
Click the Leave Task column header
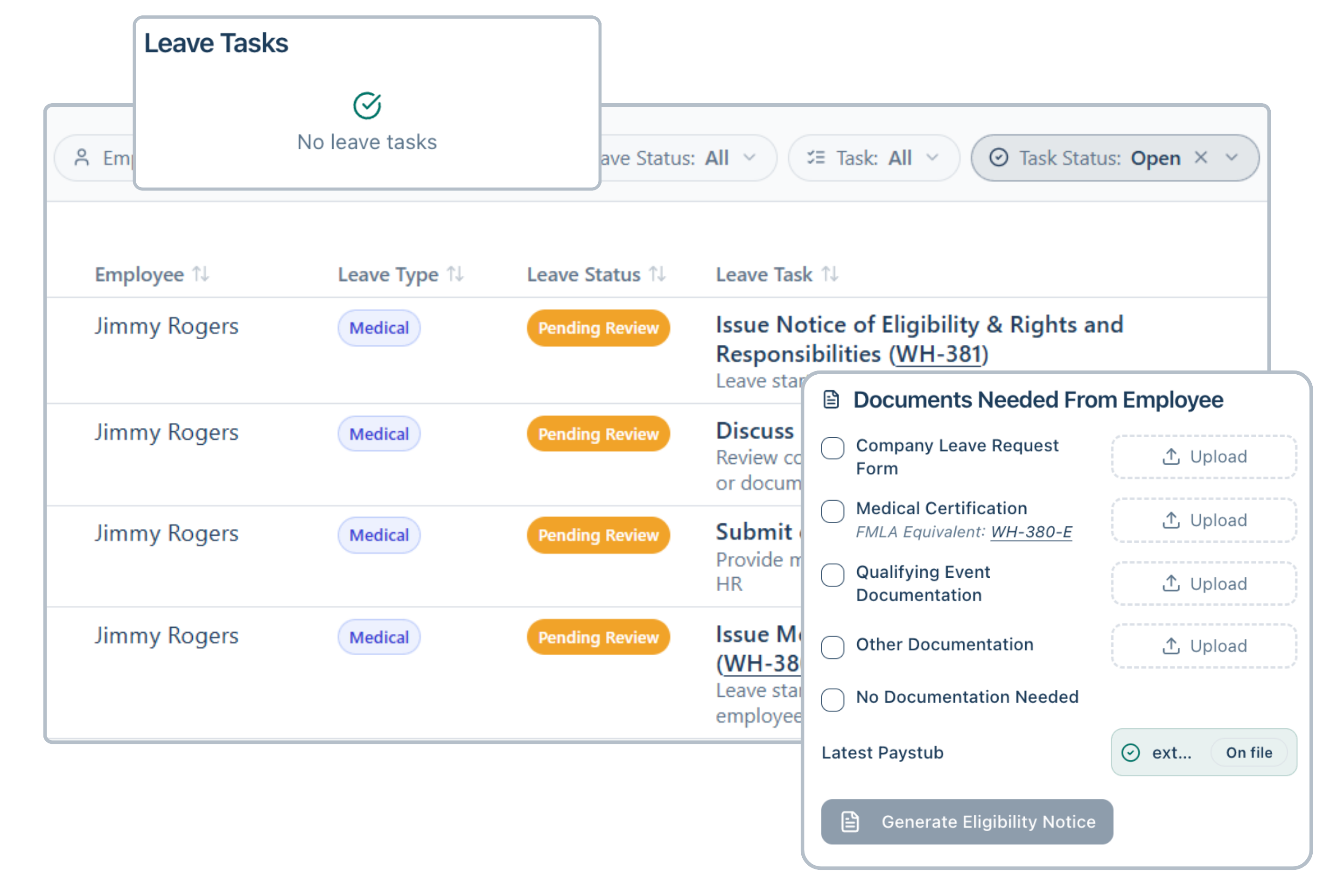click(764, 274)
